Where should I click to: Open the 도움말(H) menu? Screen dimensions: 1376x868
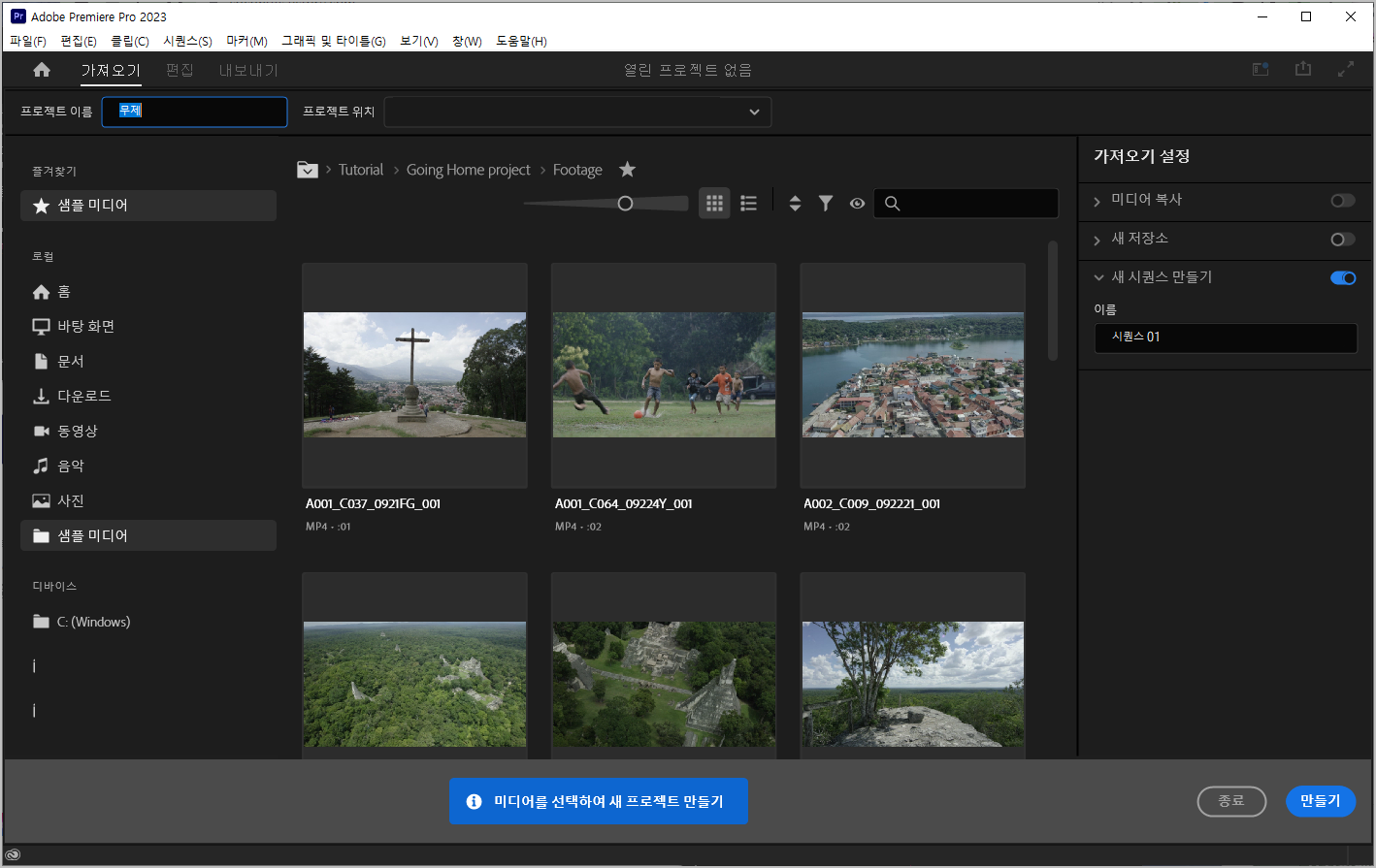(522, 42)
